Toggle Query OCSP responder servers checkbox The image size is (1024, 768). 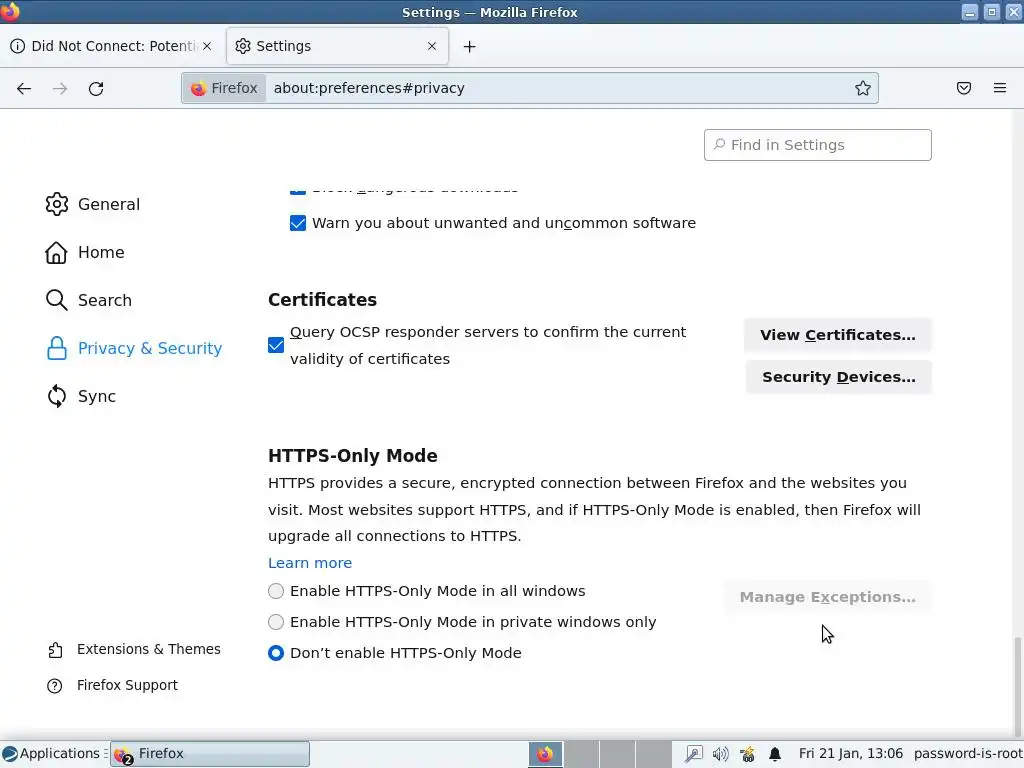coord(276,345)
